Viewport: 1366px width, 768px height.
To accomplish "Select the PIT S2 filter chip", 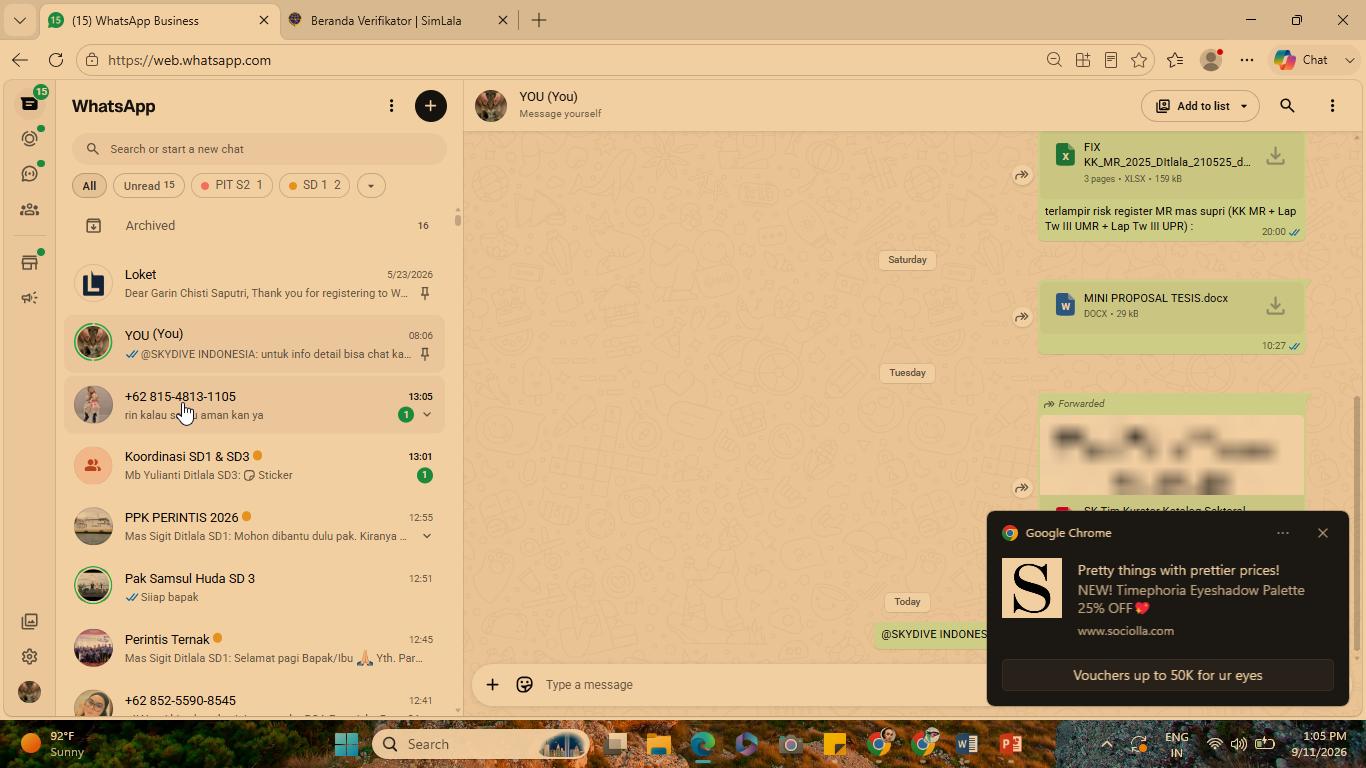I will pyautogui.click(x=232, y=185).
